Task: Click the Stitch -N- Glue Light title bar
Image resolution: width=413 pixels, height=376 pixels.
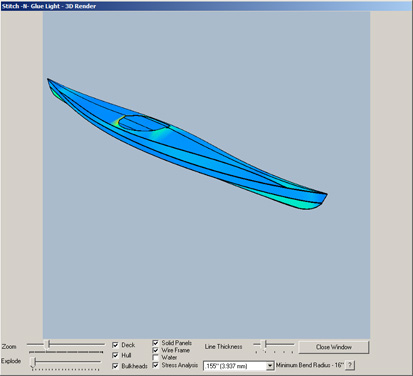Action: coord(206,6)
